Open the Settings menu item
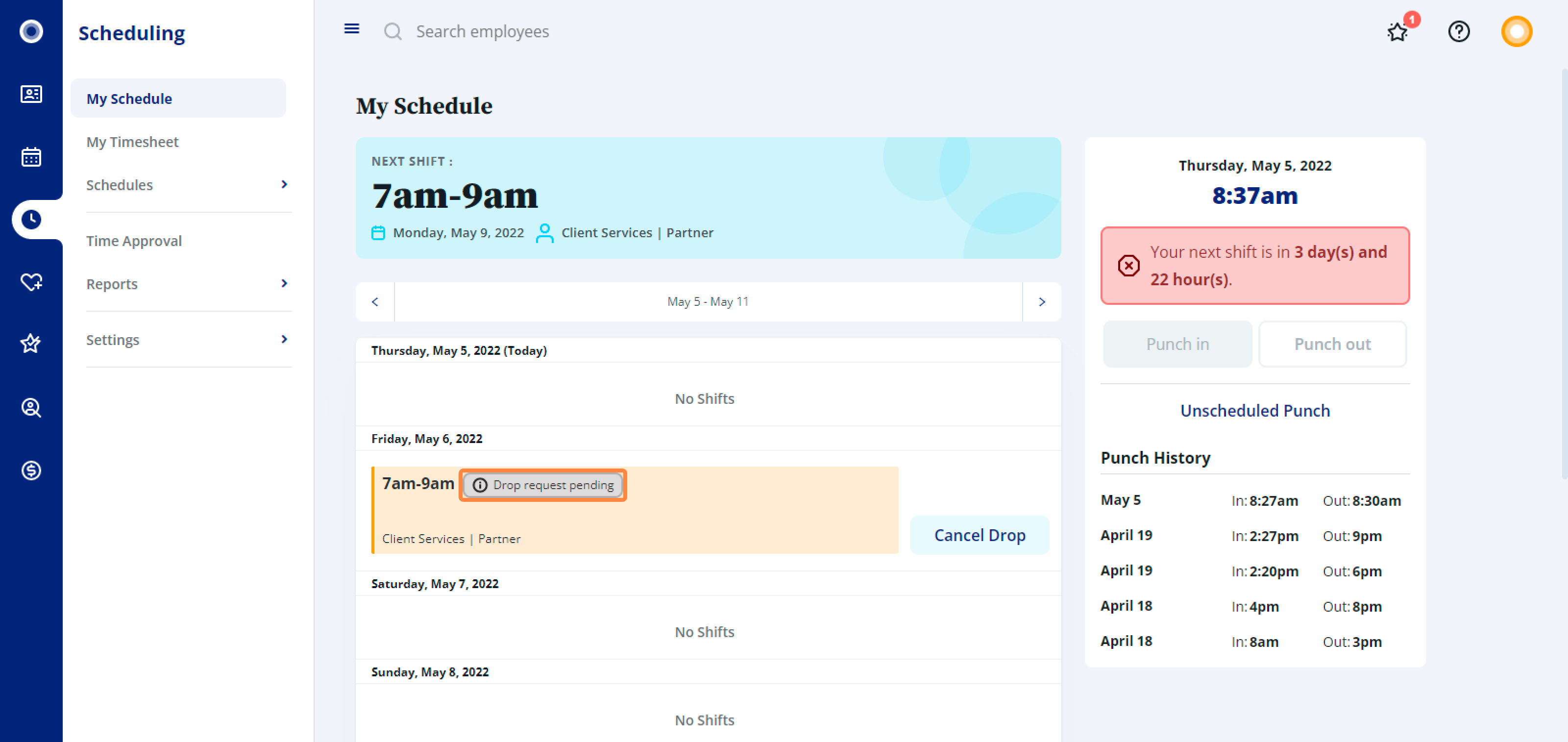Image resolution: width=1568 pixels, height=742 pixels. [x=113, y=340]
